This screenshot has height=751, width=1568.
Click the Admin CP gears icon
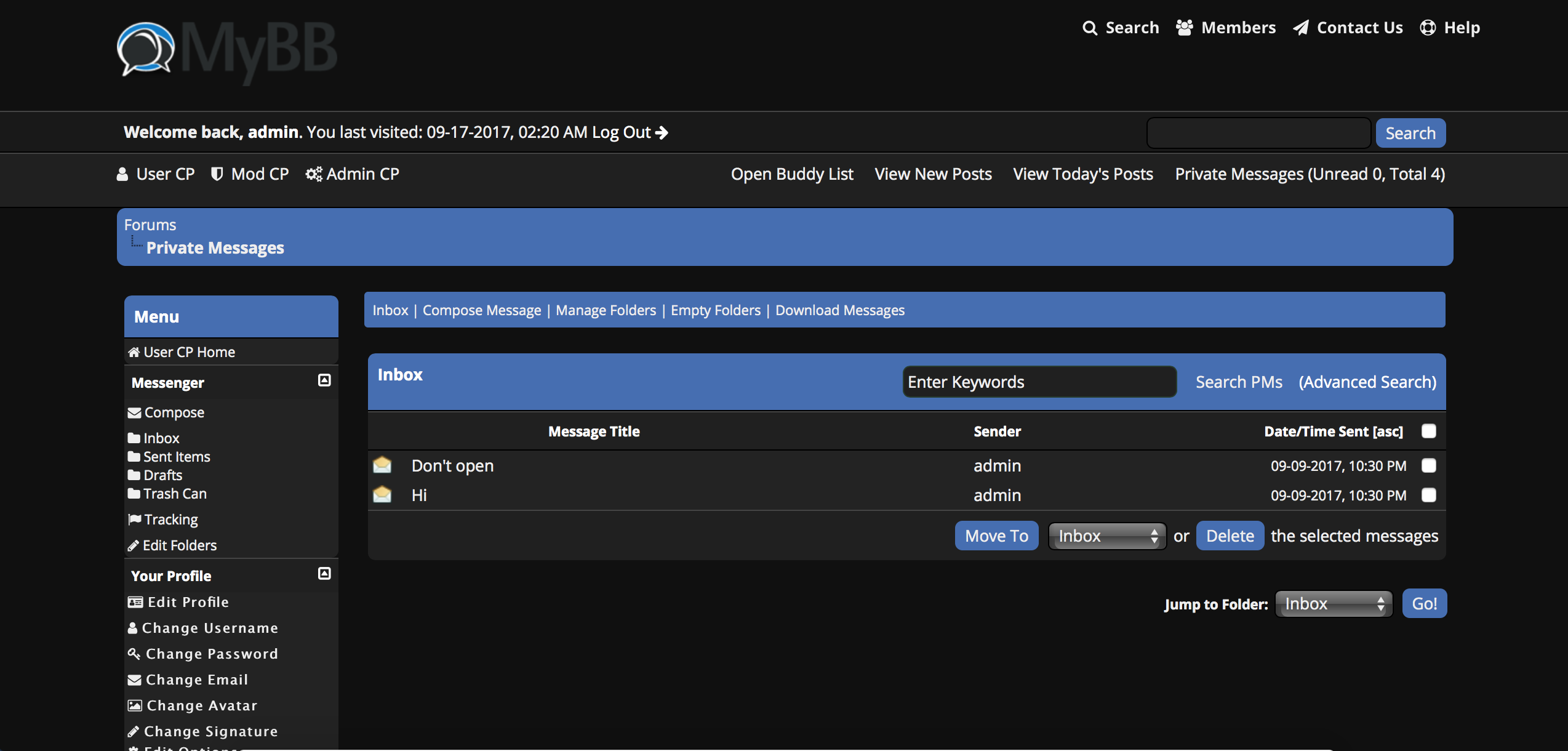click(x=313, y=174)
